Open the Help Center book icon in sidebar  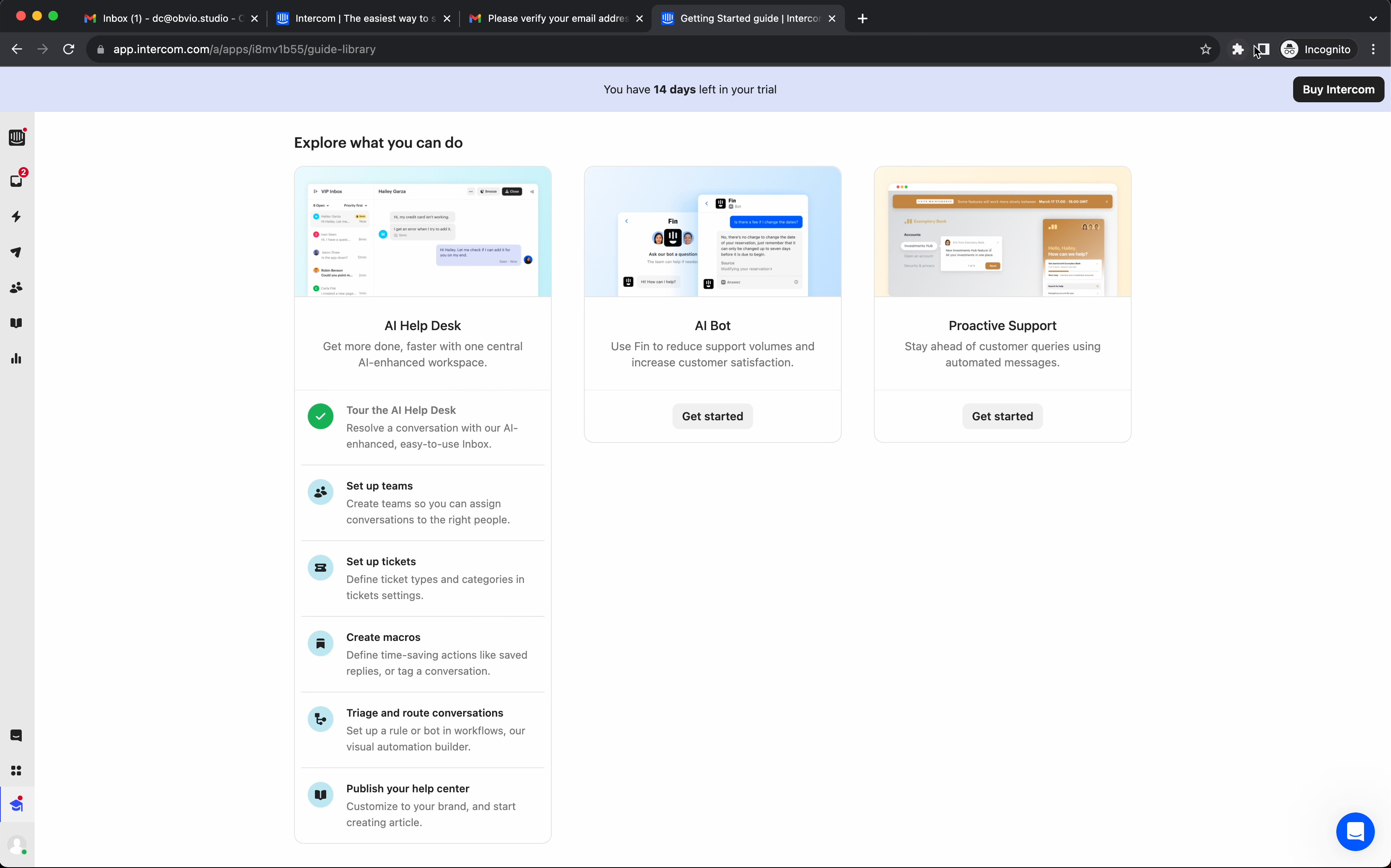tap(16, 323)
